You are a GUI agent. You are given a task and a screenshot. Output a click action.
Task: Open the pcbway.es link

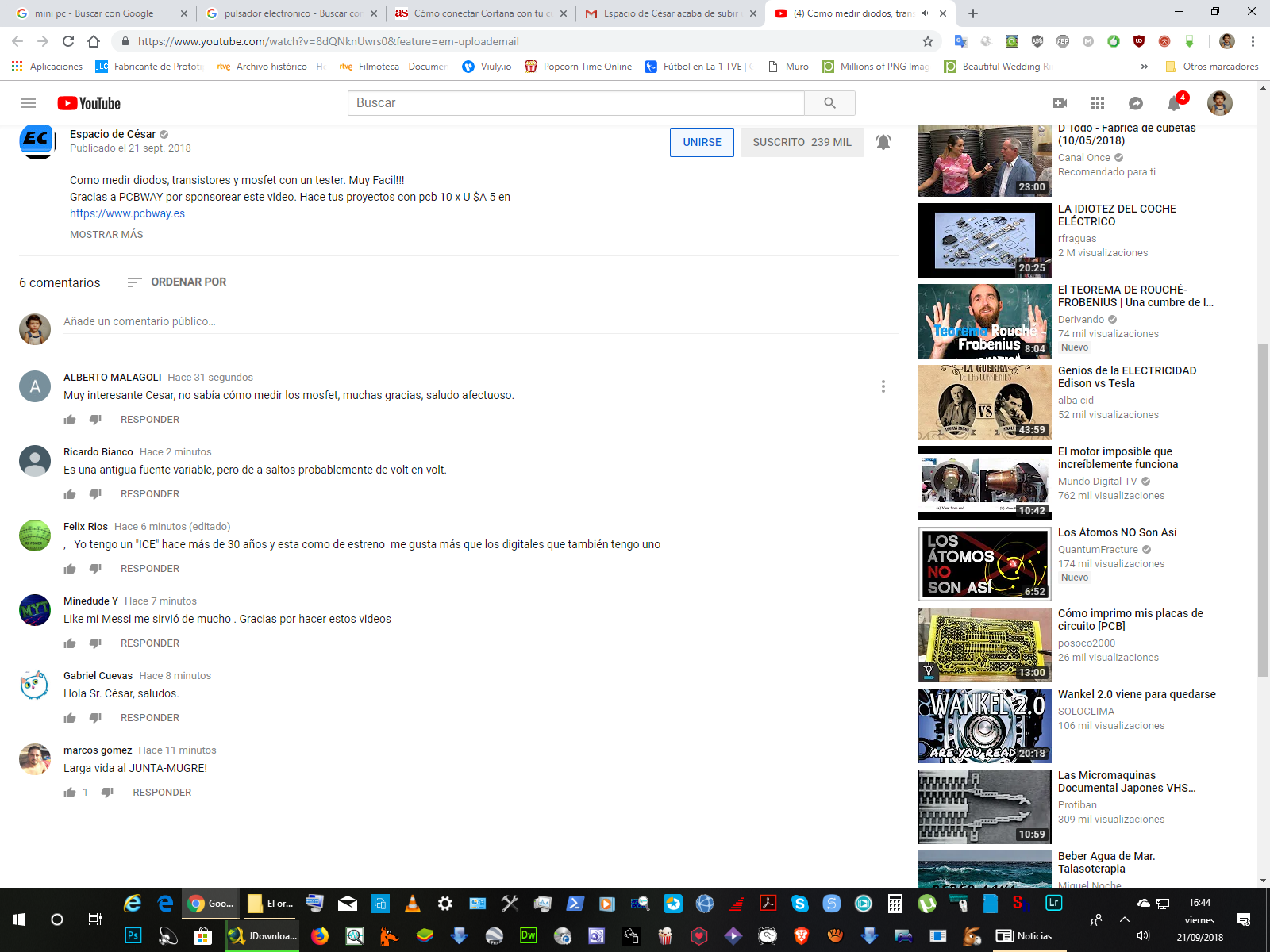(127, 213)
